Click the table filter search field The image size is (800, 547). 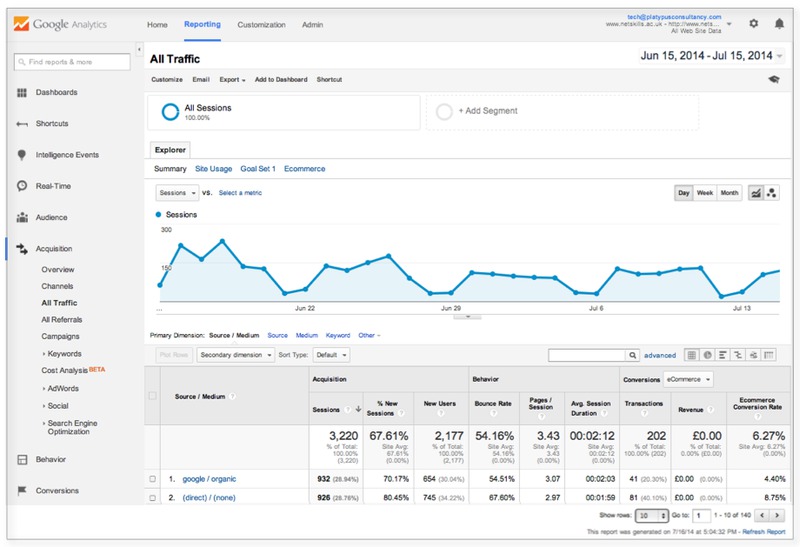(x=587, y=355)
